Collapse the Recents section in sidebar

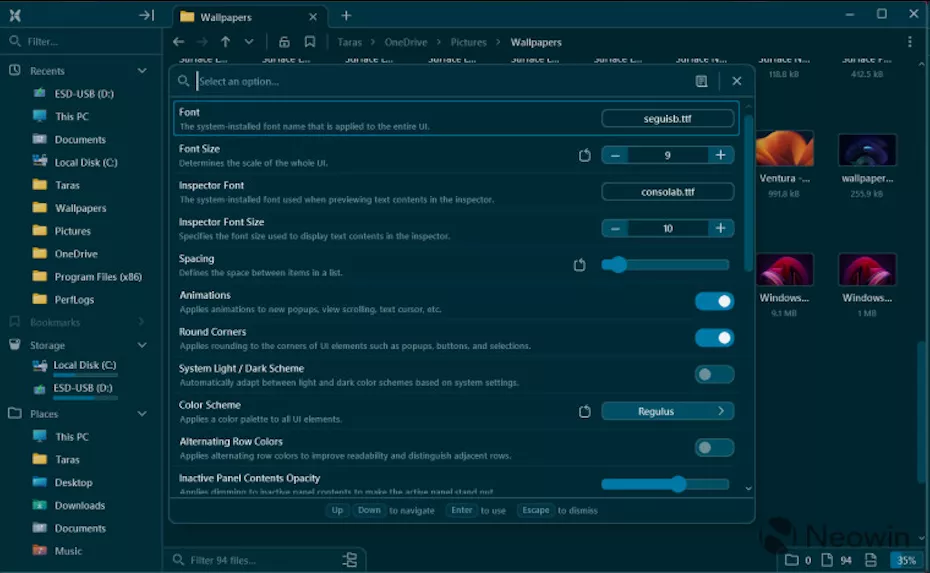[141, 71]
